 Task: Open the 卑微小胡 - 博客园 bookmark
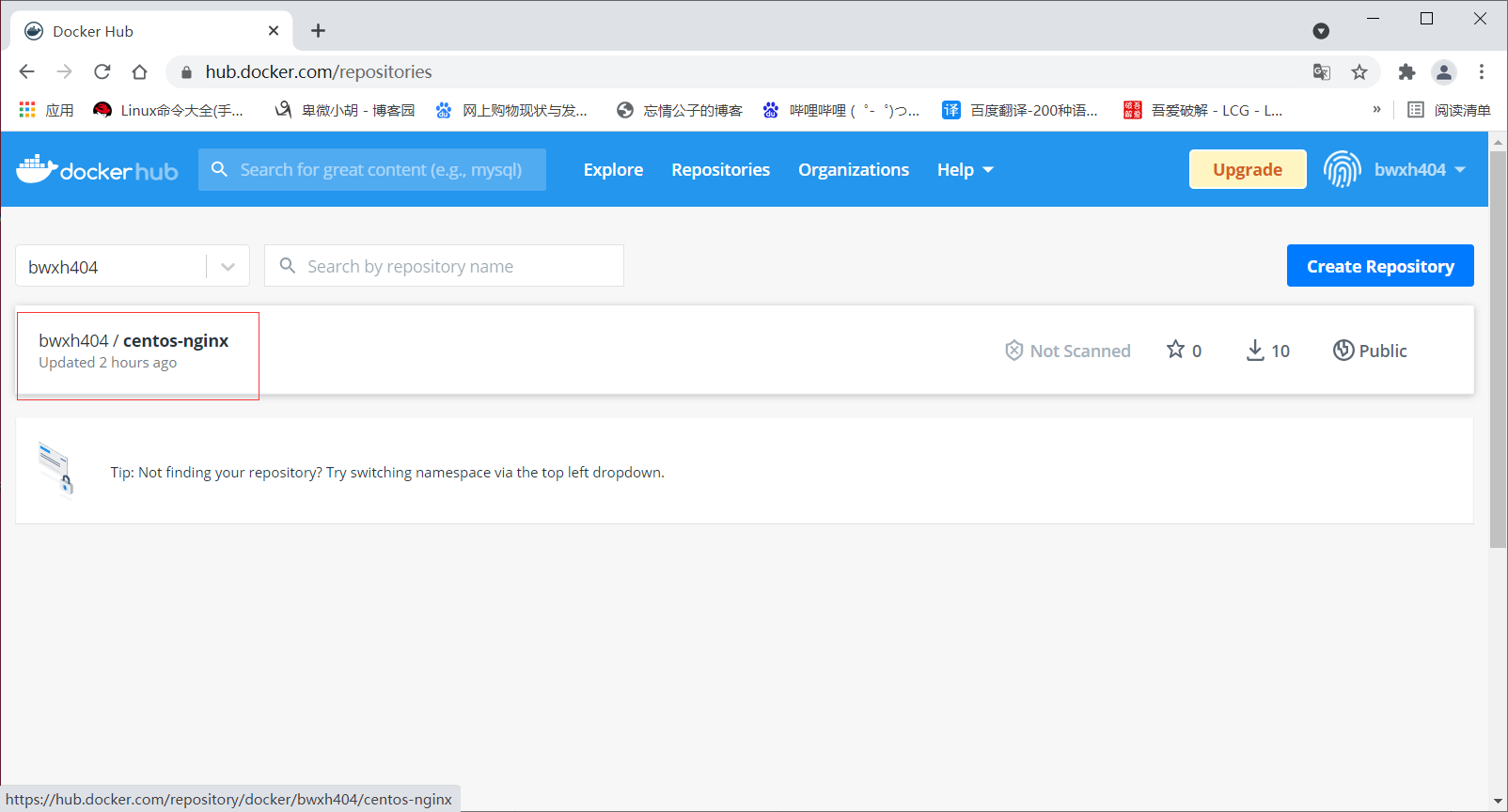click(x=344, y=110)
